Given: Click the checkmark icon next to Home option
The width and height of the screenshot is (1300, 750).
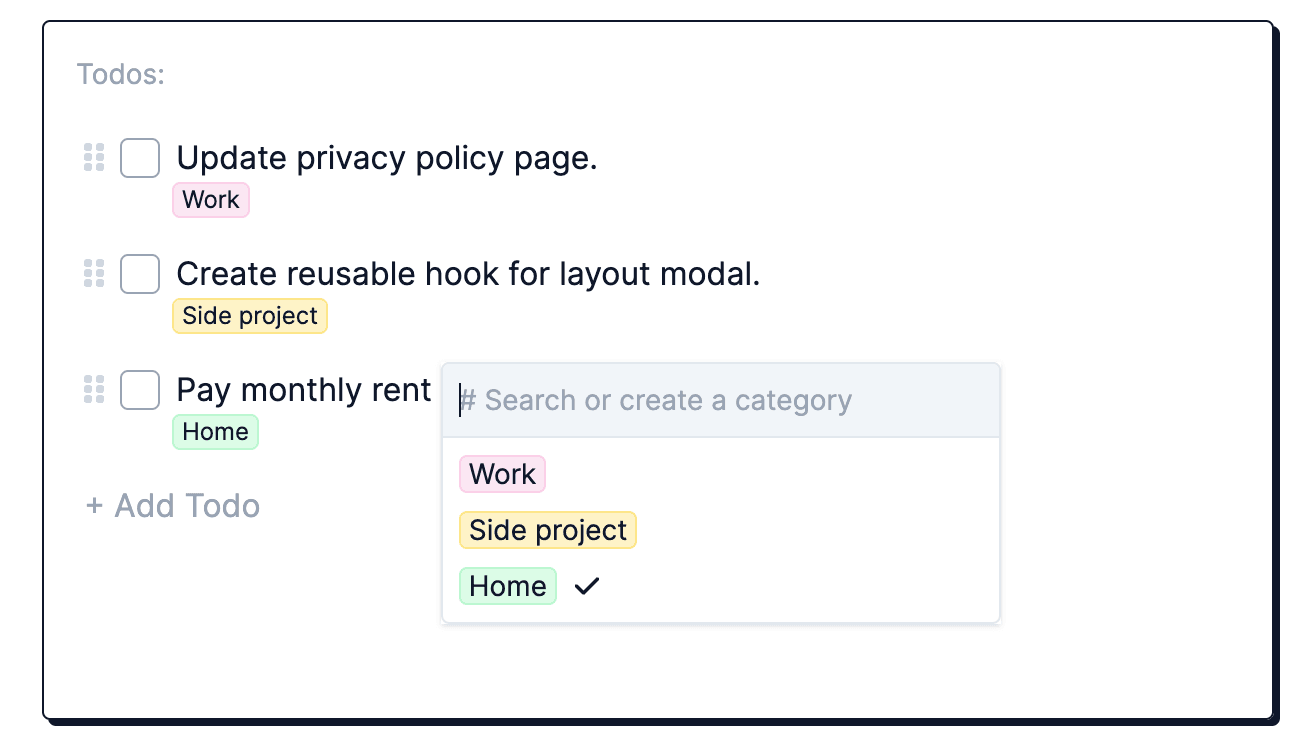Looking at the screenshot, I should click(587, 586).
